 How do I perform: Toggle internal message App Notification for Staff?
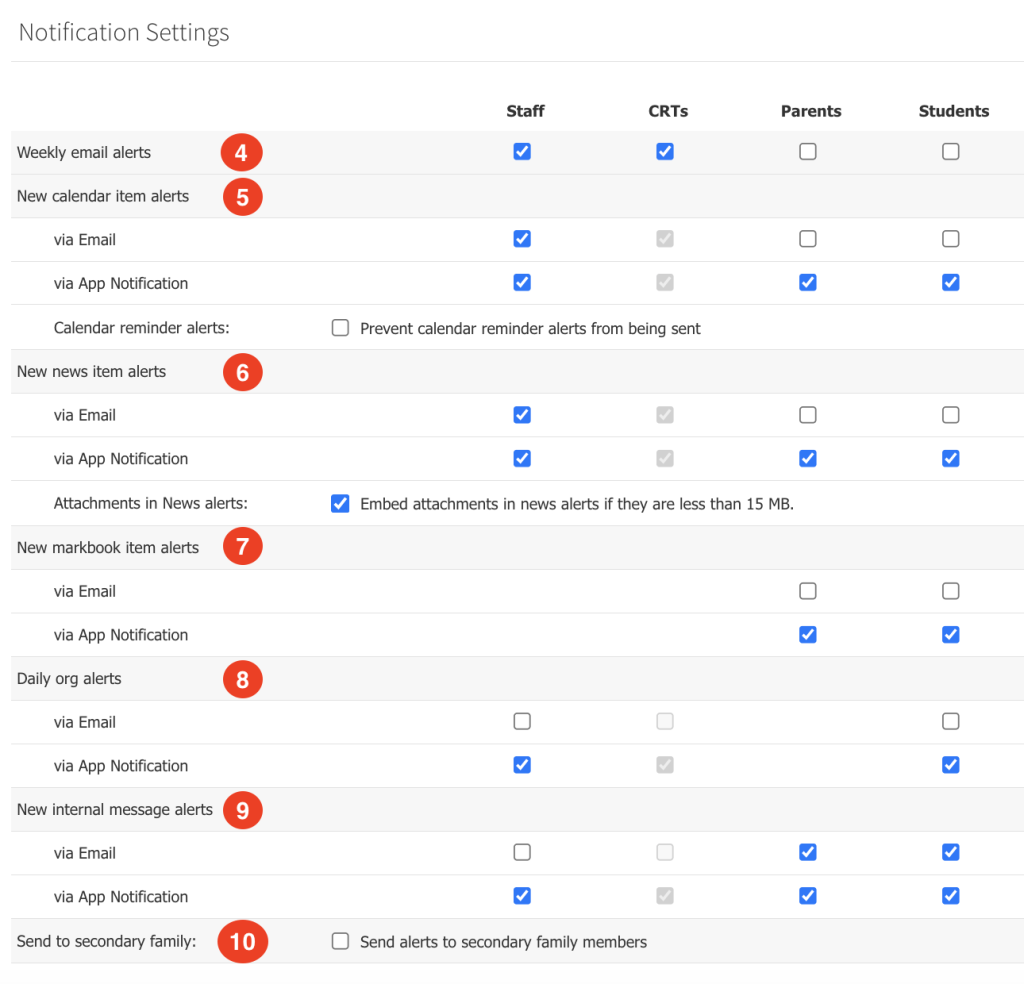click(x=522, y=896)
